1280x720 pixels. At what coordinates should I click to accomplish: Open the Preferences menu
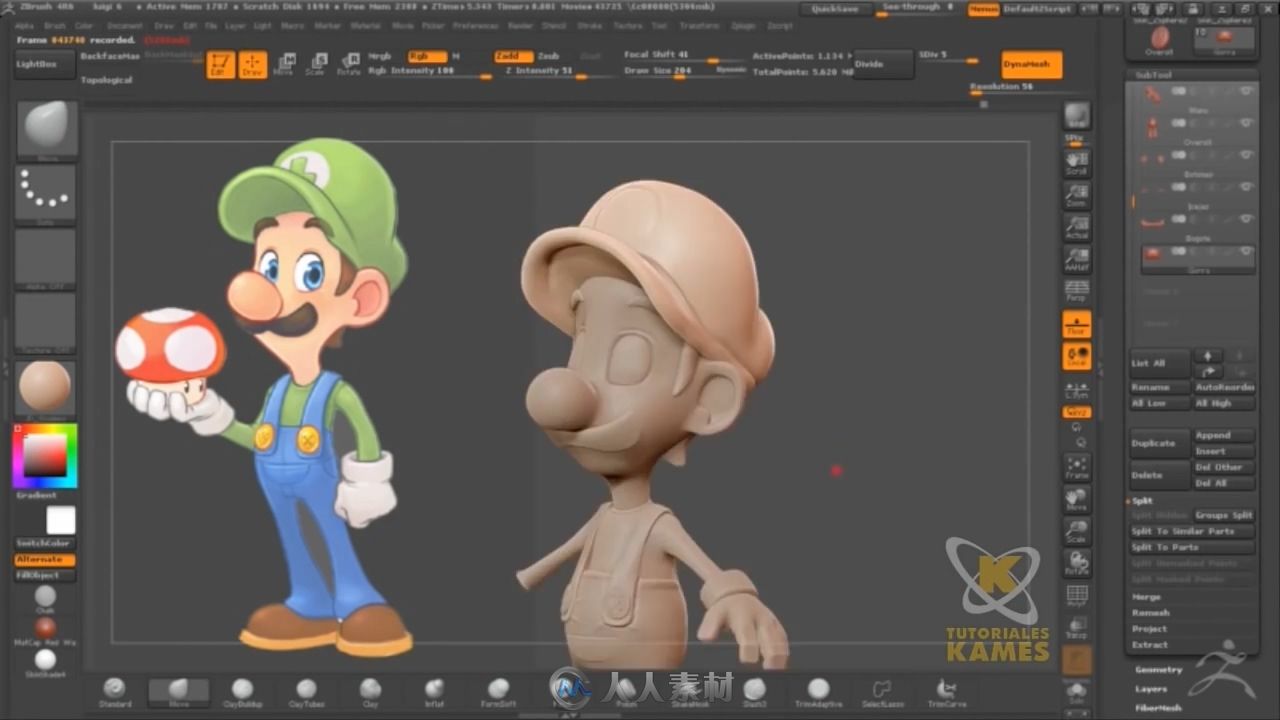(475, 25)
